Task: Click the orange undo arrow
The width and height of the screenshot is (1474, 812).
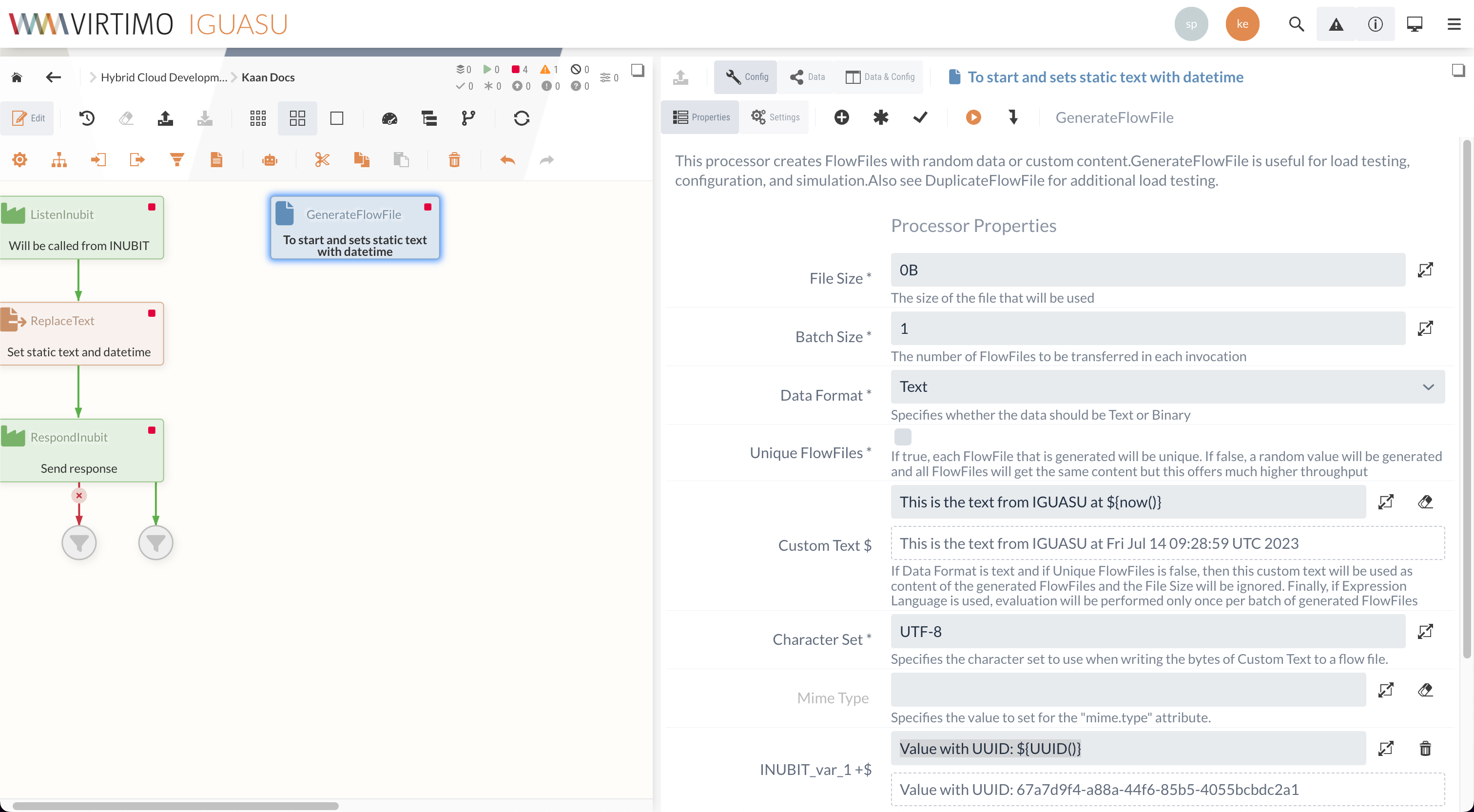Action: tap(507, 160)
